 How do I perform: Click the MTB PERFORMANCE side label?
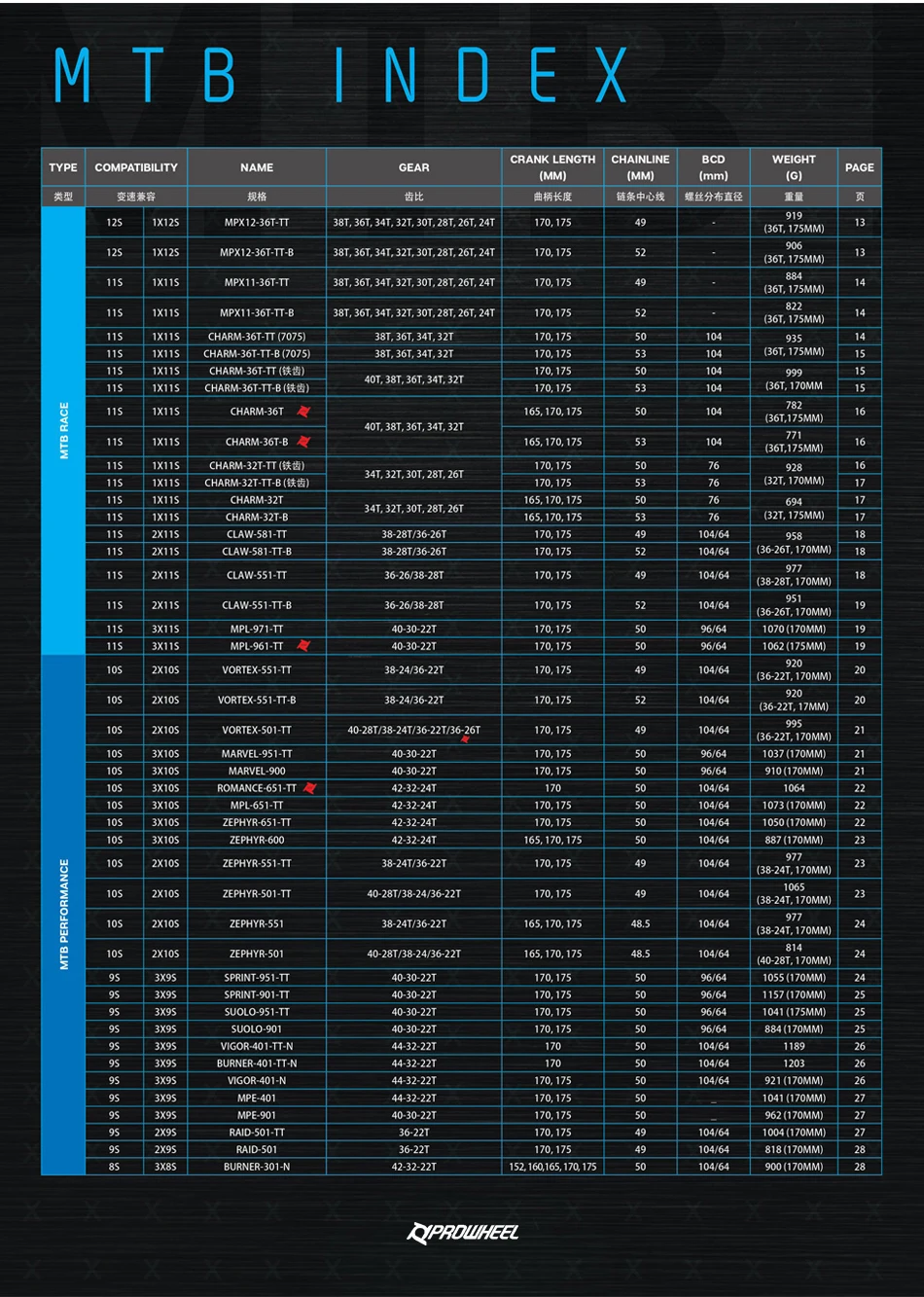click(64, 915)
